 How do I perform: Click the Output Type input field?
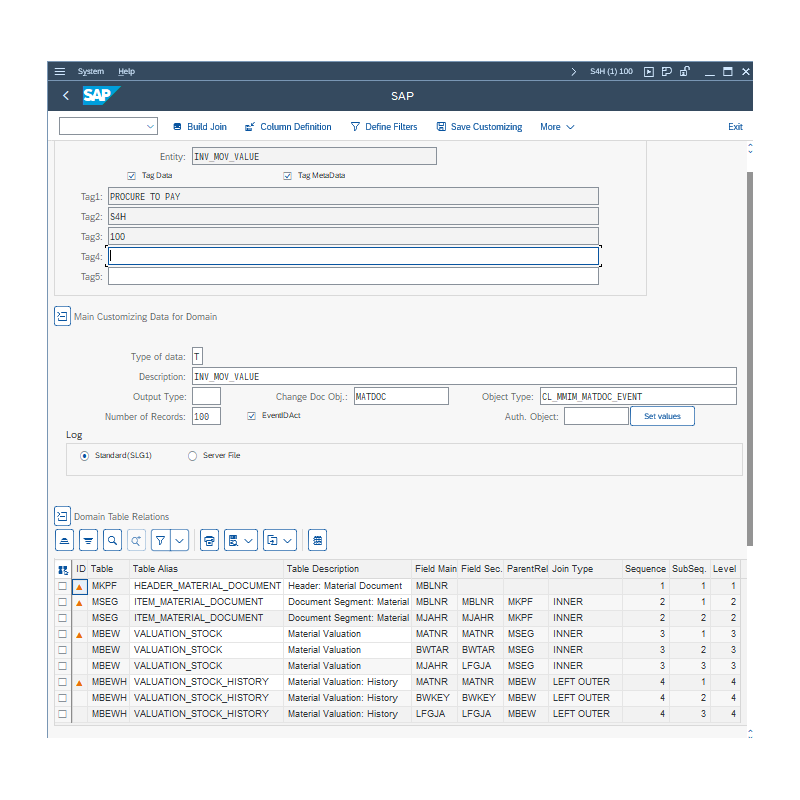pos(206,396)
